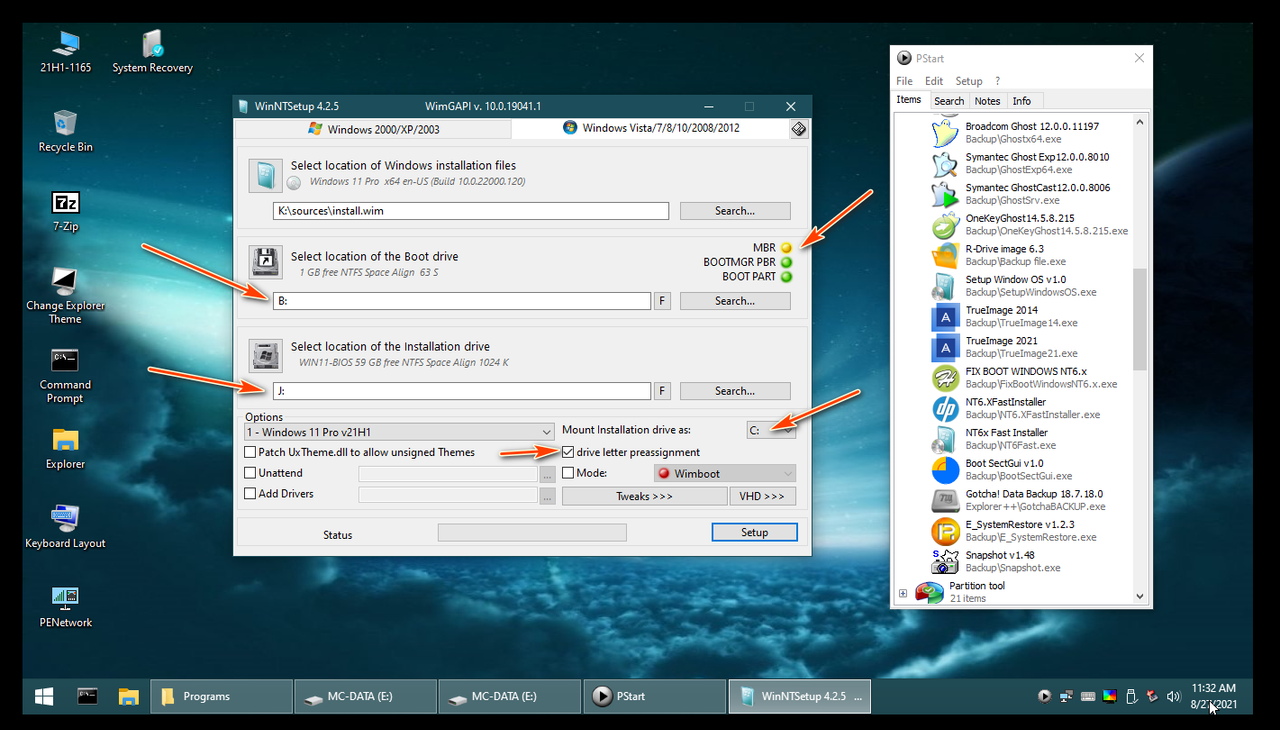Click OneKeyGhost icon in PStart
Viewport: 1280px width, 730px height.
[x=945, y=225]
